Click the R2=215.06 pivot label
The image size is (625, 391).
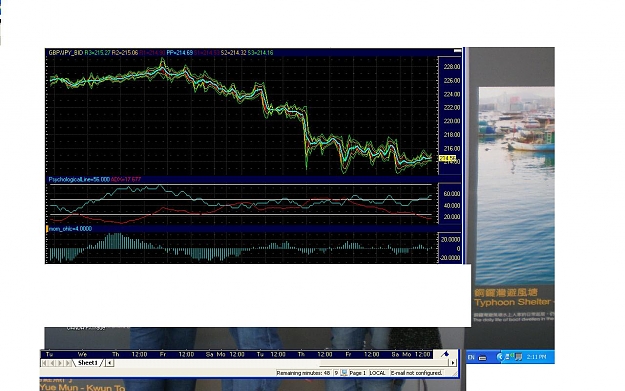point(125,53)
